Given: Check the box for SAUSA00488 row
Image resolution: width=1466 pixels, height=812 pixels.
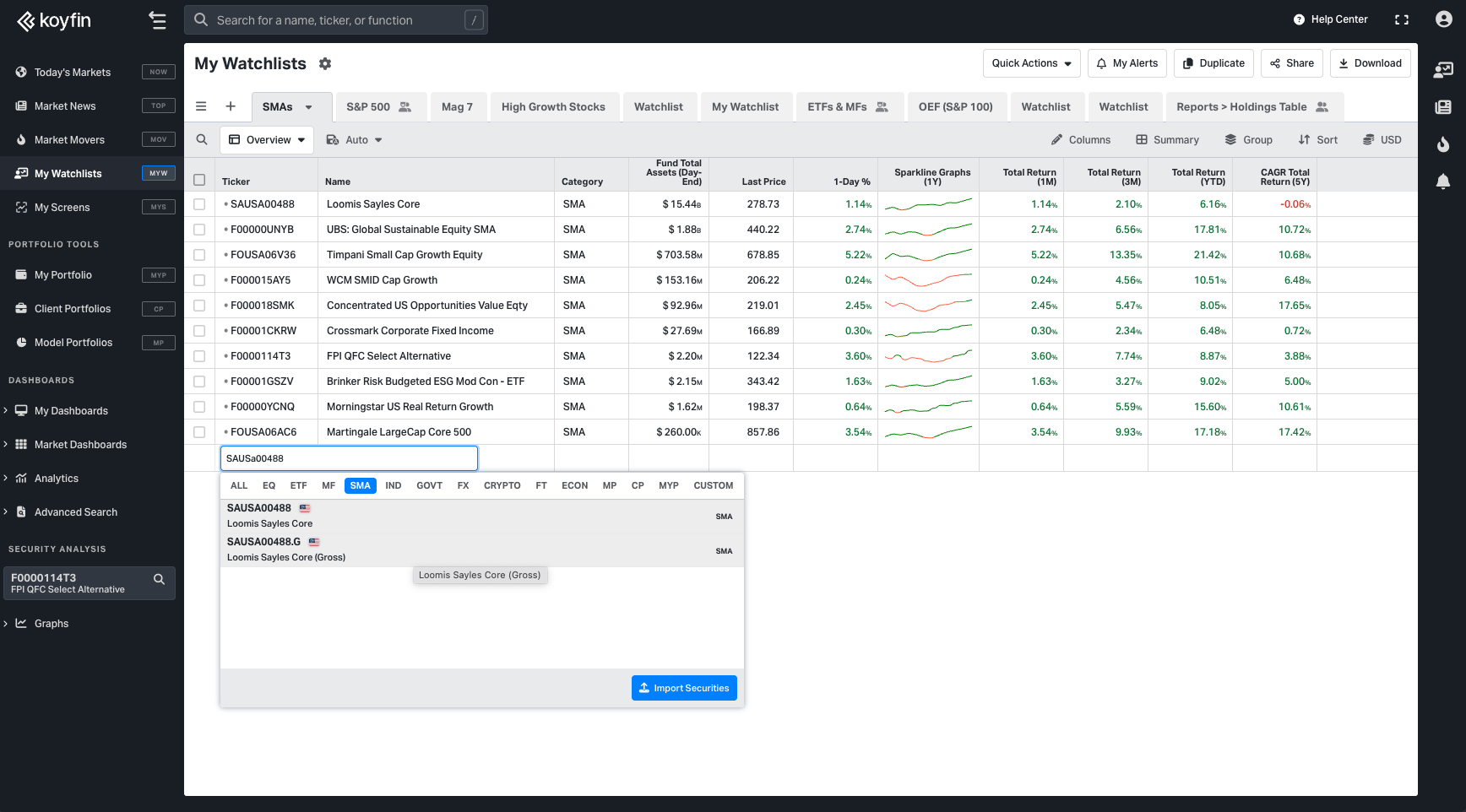Looking at the screenshot, I should [199, 204].
